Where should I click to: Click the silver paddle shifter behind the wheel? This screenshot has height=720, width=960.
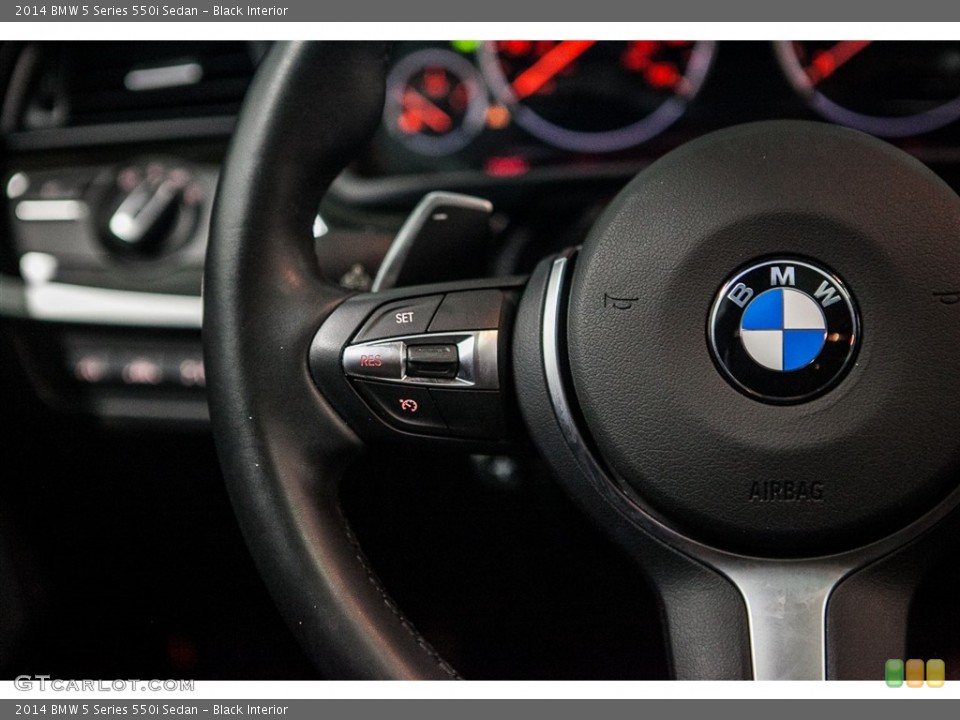(432, 239)
